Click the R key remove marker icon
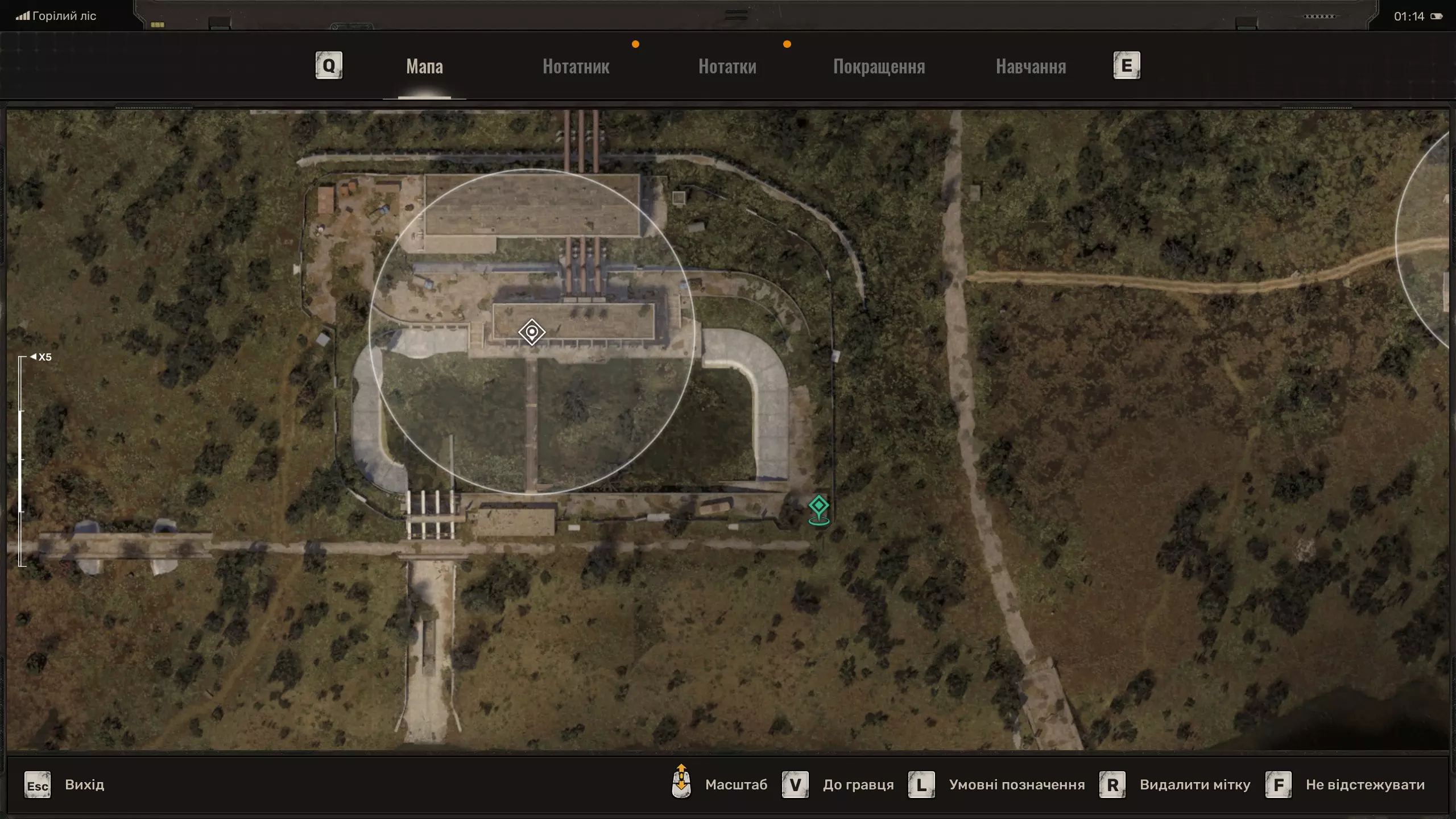The height and width of the screenshot is (819, 1456). pyautogui.click(x=1112, y=785)
